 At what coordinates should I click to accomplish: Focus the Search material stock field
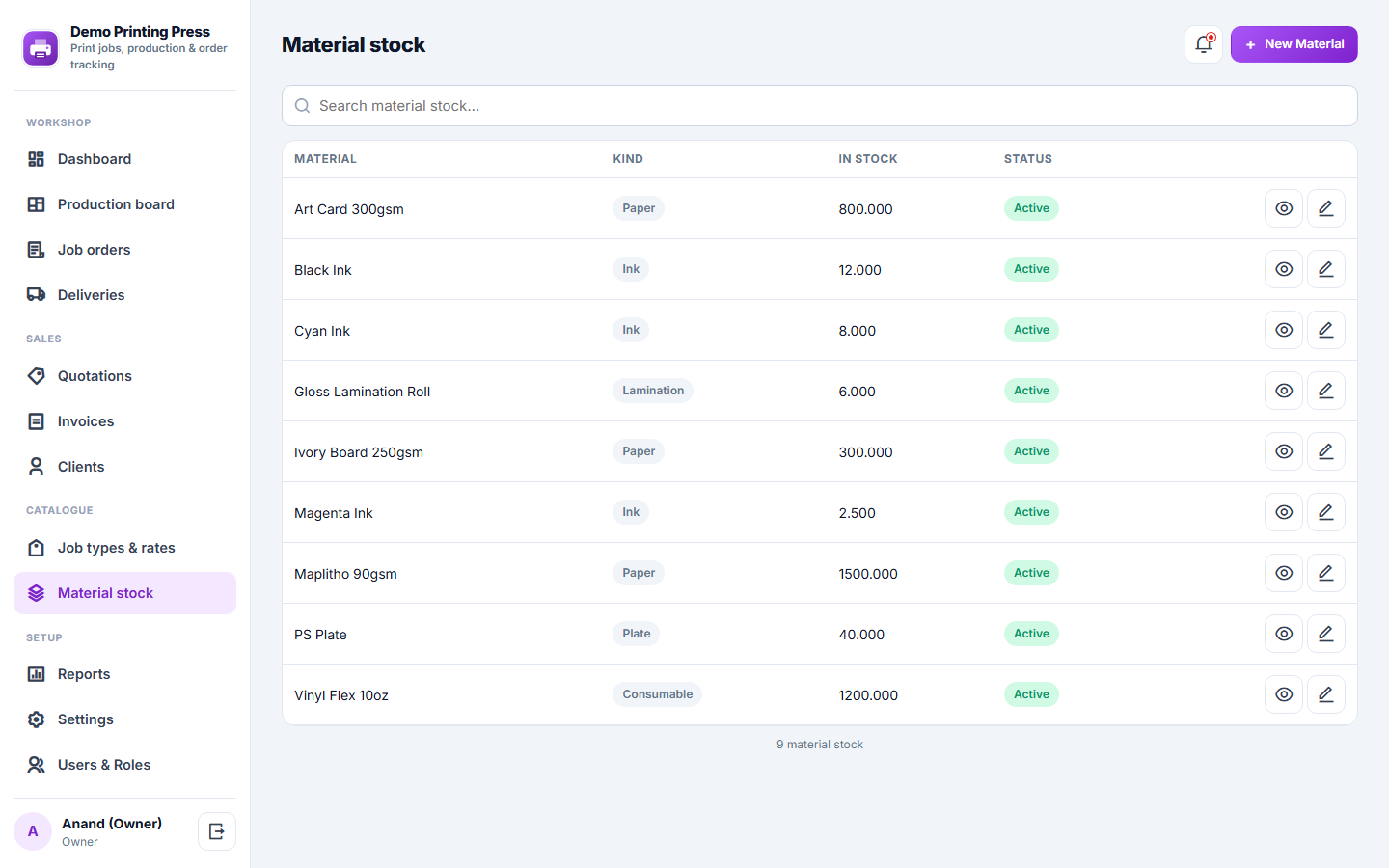[x=820, y=106]
